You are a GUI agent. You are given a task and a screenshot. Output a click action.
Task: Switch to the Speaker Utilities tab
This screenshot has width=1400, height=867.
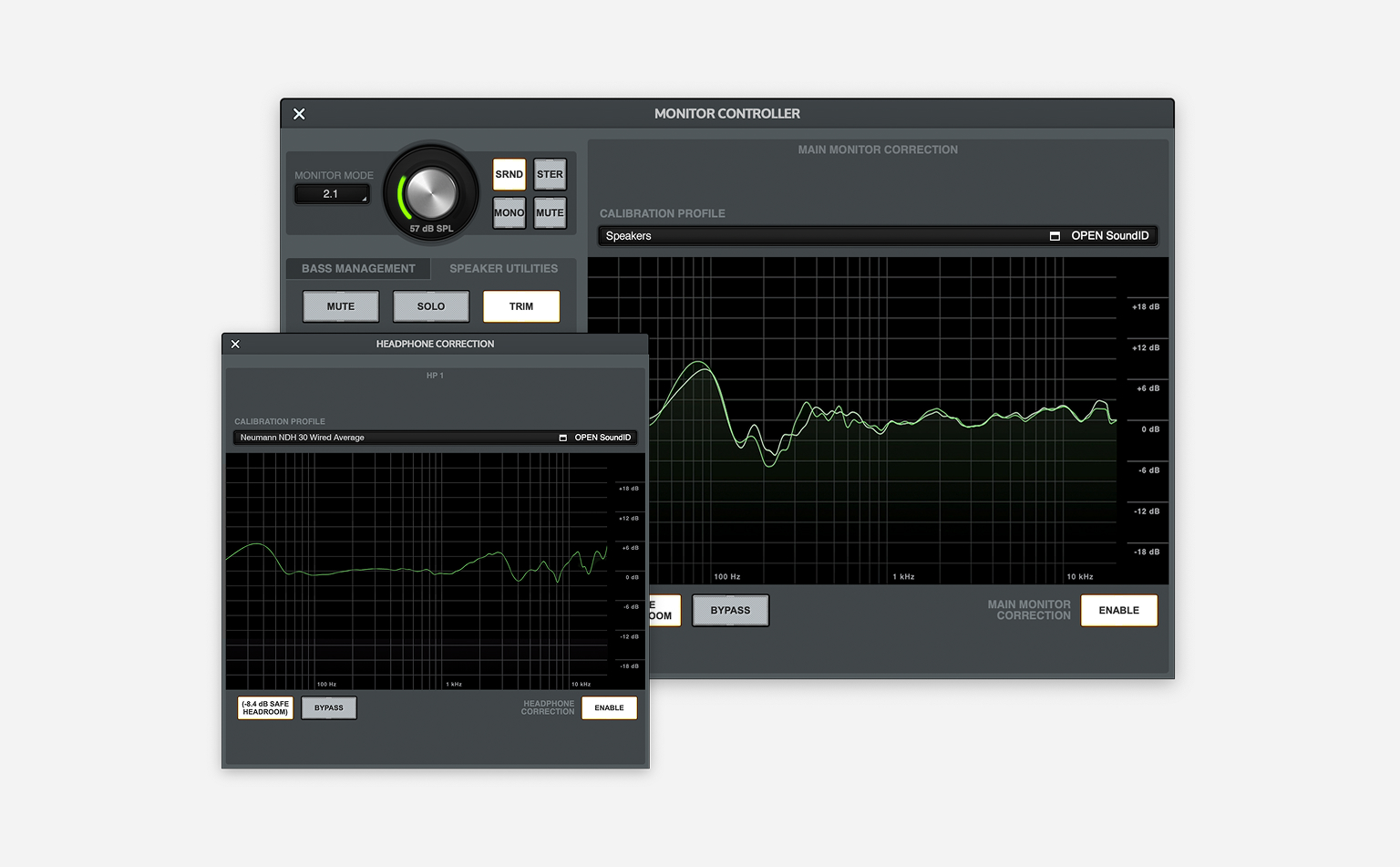(x=503, y=269)
